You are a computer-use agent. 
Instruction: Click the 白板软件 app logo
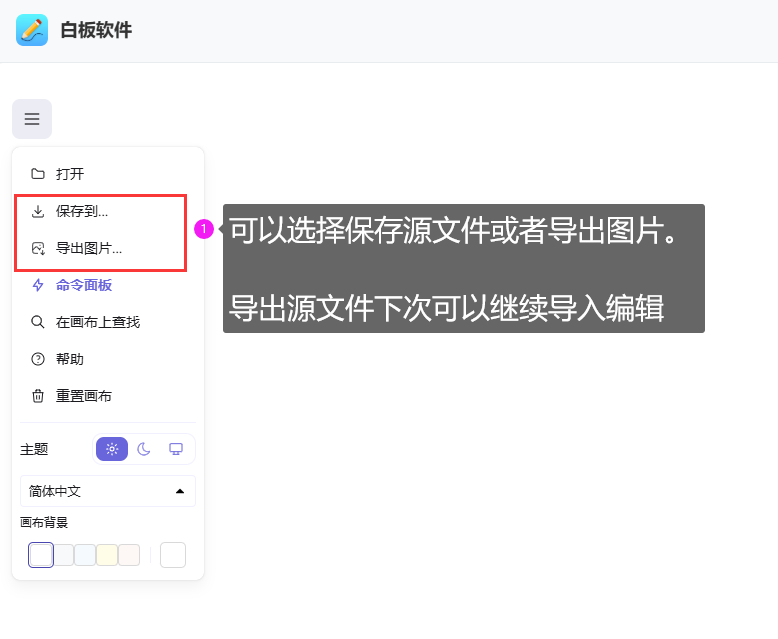coord(32,30)
